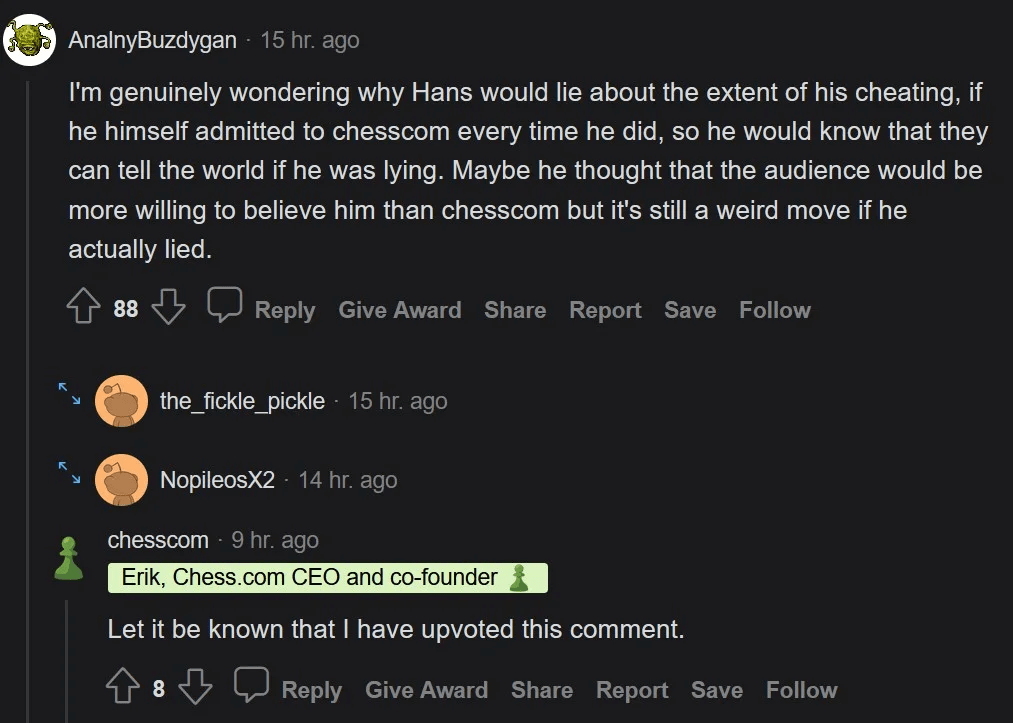Downvote AnalnyBuzdygan's comment
This screenshot has height=723, width=1013.
tap(168, 309)
